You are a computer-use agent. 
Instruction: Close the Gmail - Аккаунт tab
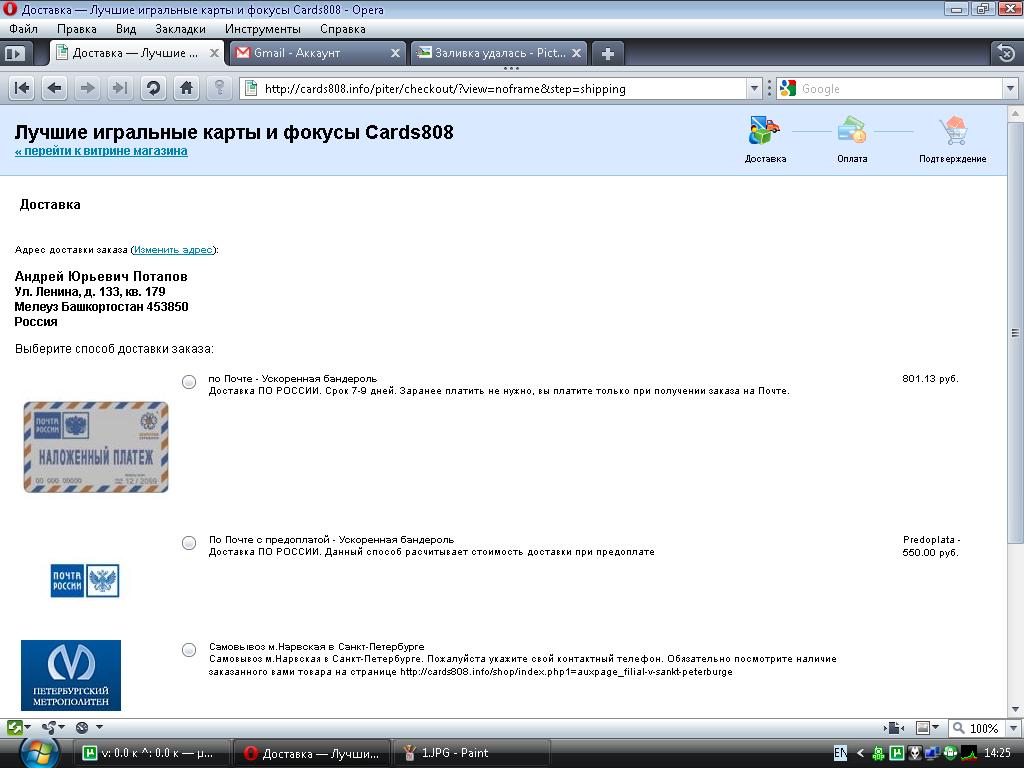395,53
